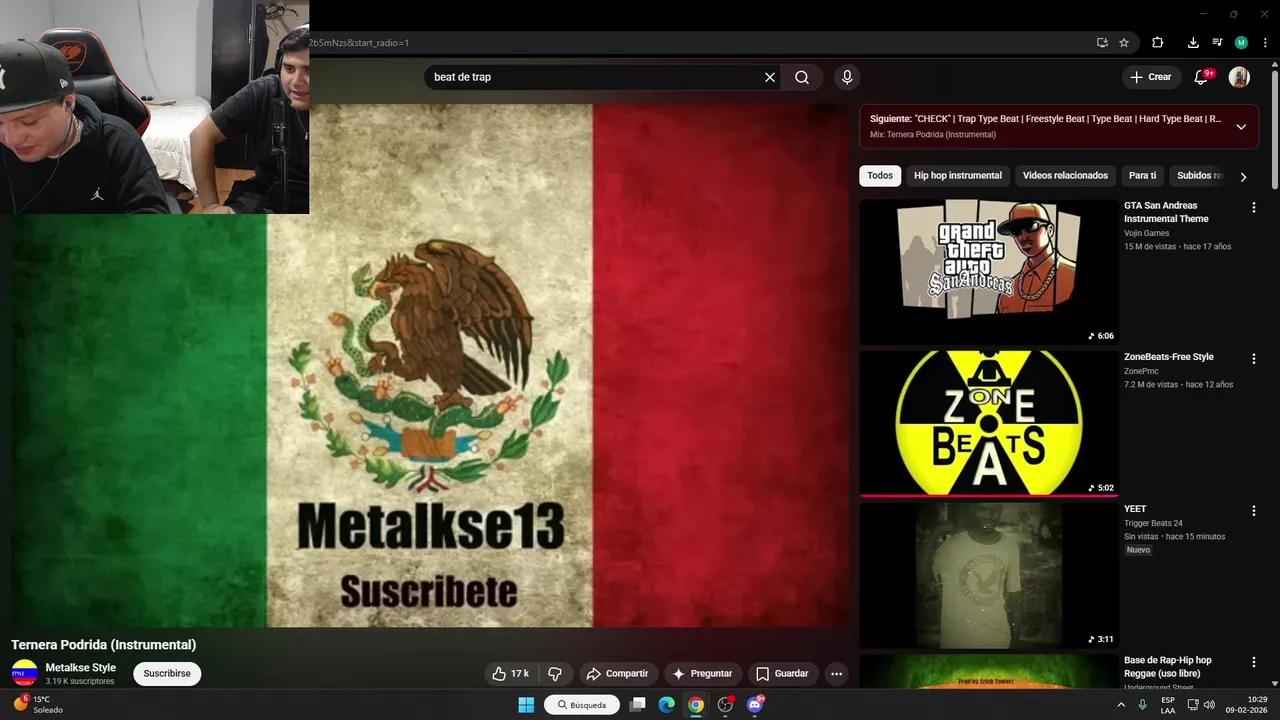Screen dimensions: 1280x720
Task: Open the volume icon in system tray
Action: point(1209,705)
